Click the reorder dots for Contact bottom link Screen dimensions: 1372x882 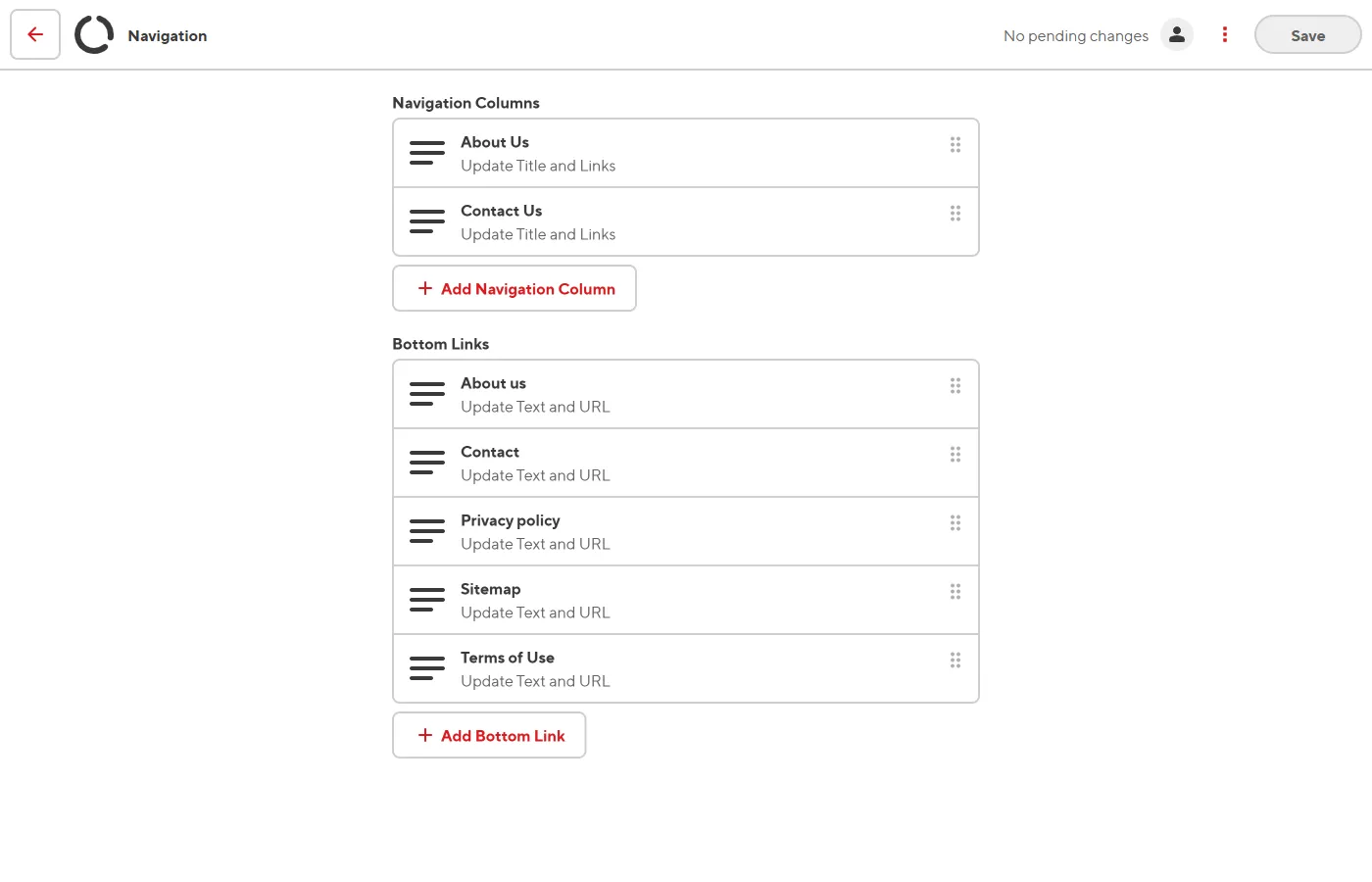[x=955, y=454]
